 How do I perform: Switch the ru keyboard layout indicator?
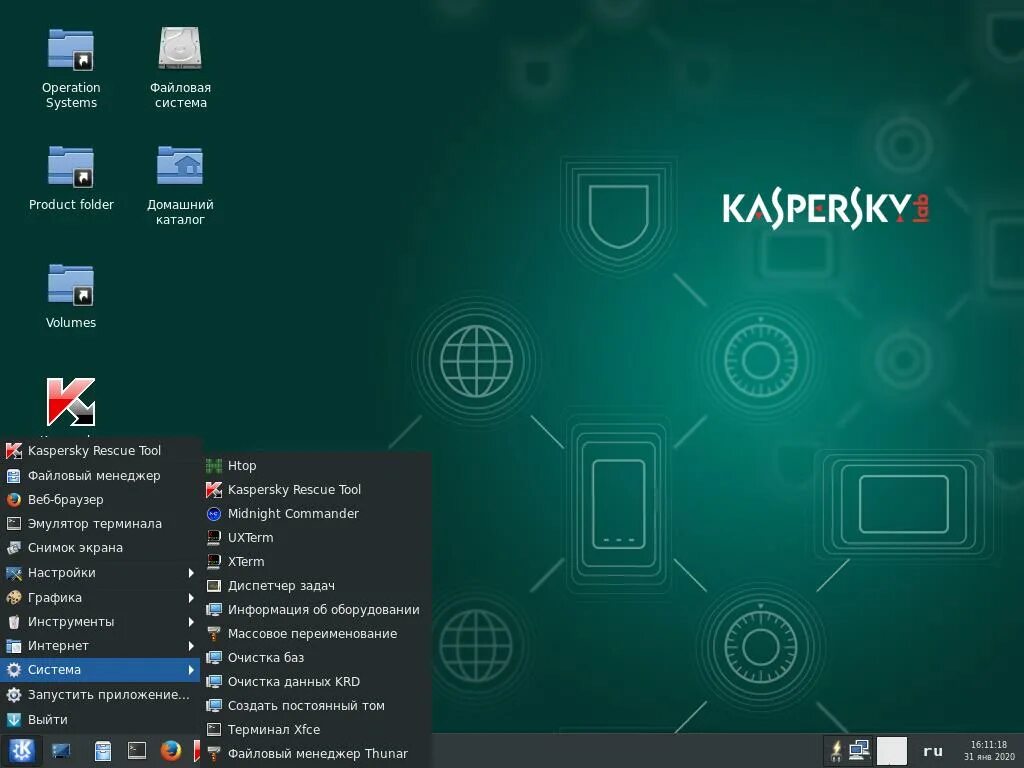(x=933, y=751)
